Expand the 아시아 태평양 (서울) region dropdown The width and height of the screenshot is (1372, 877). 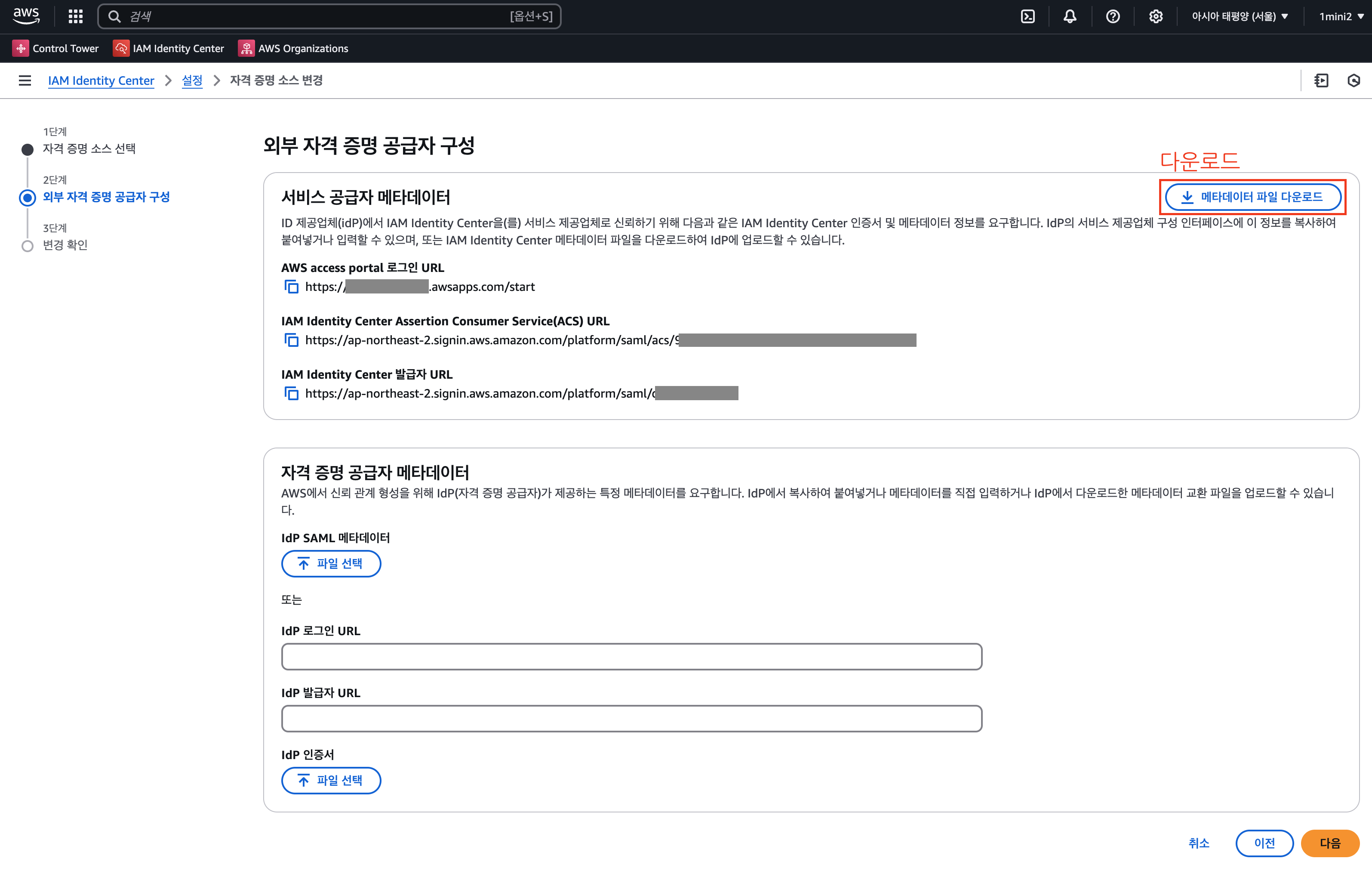1239,16
